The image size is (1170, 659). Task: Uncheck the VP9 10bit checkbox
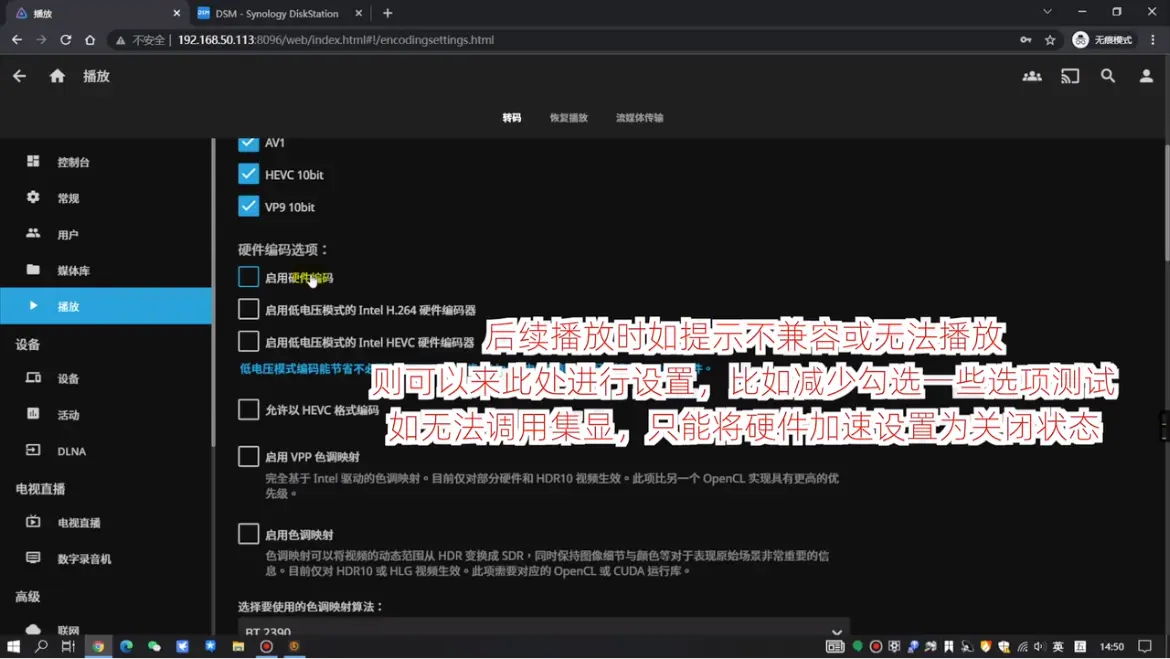tap(248, 206)
